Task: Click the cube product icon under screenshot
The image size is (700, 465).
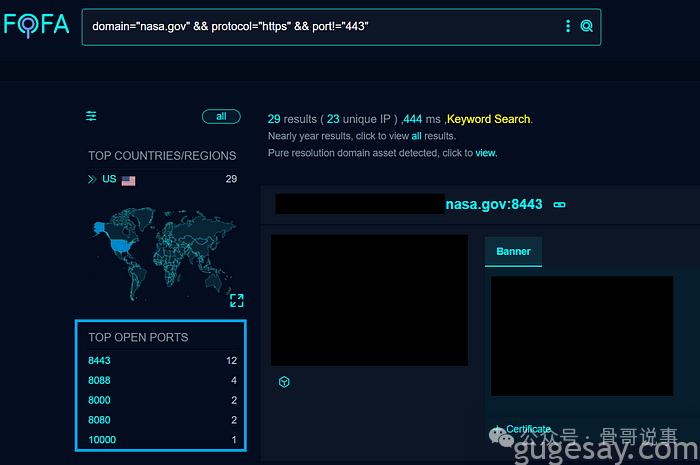Action: pyautogui.click(x=284, y=382)
